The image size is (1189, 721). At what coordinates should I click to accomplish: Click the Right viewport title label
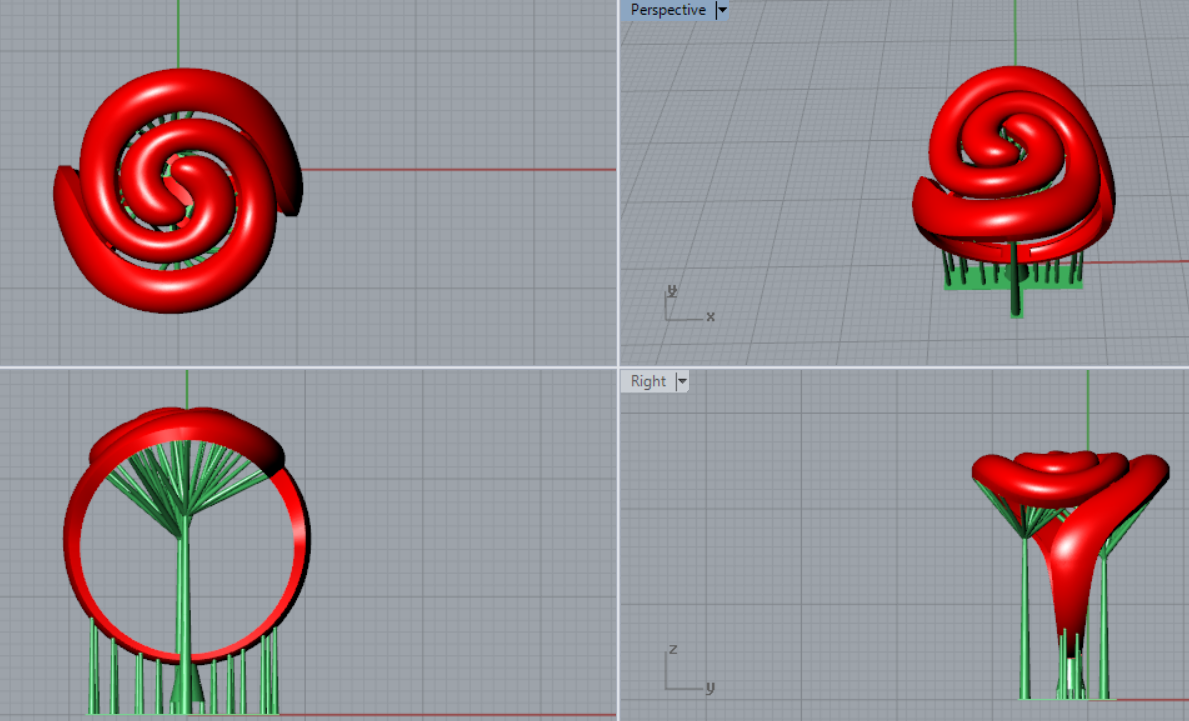point(648,381)
